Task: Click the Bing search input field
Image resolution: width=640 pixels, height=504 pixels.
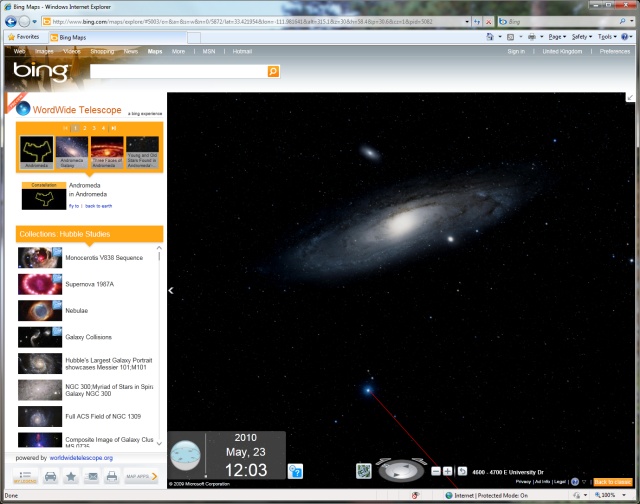Action: click(x=179, y=71)
